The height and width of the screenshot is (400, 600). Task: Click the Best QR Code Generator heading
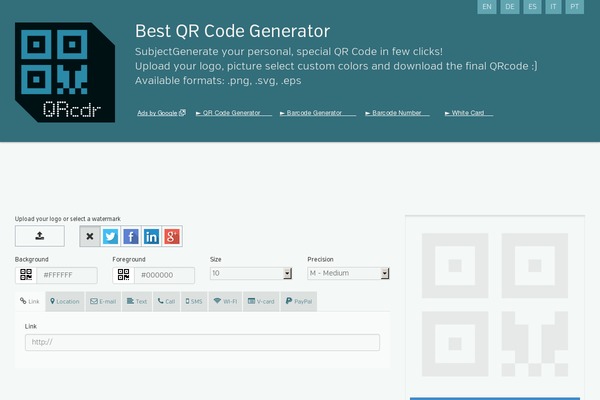[x=232, y=31]
